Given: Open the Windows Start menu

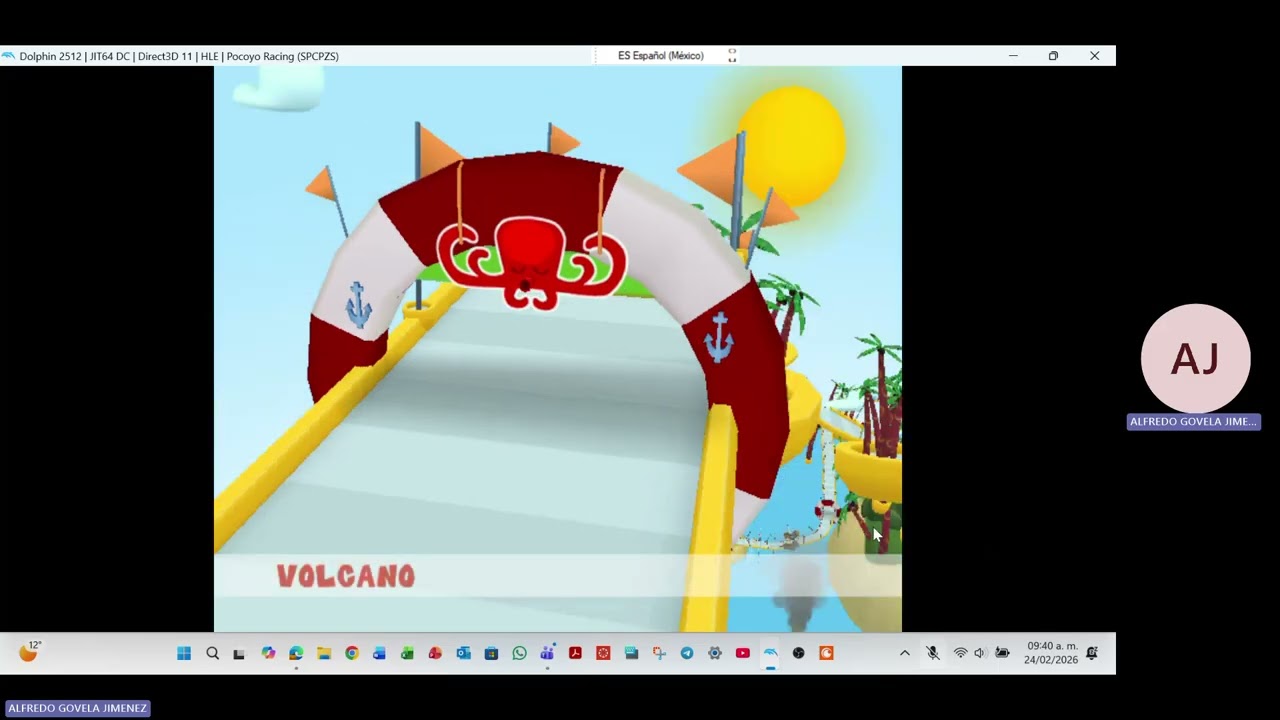Looking at the screenshot, I should click(x=184, y=653).
